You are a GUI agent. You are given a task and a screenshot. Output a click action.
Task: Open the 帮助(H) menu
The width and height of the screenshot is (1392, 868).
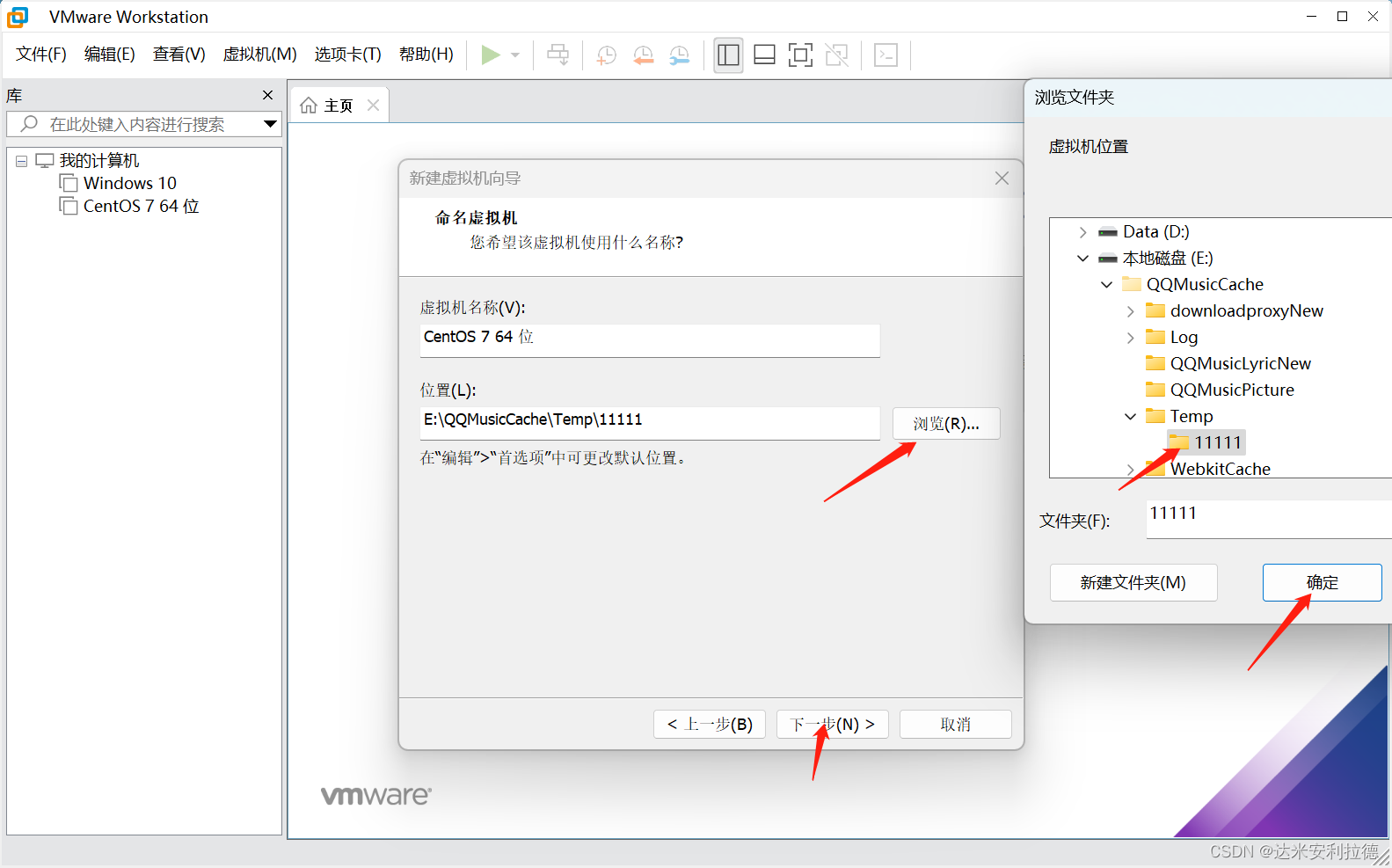point(426,55)
